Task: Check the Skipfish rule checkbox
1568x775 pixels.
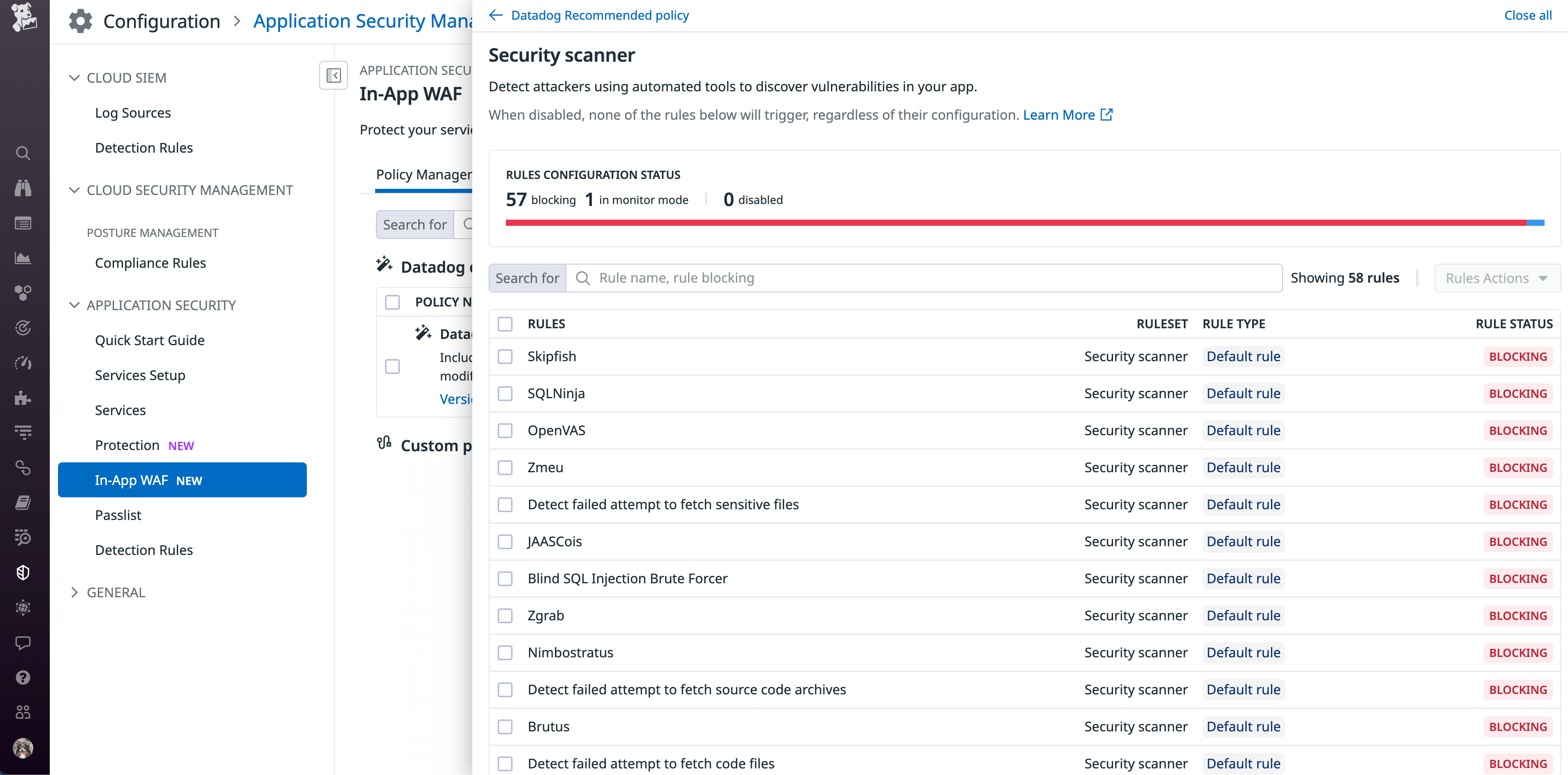Action: [x=505, y=357]
